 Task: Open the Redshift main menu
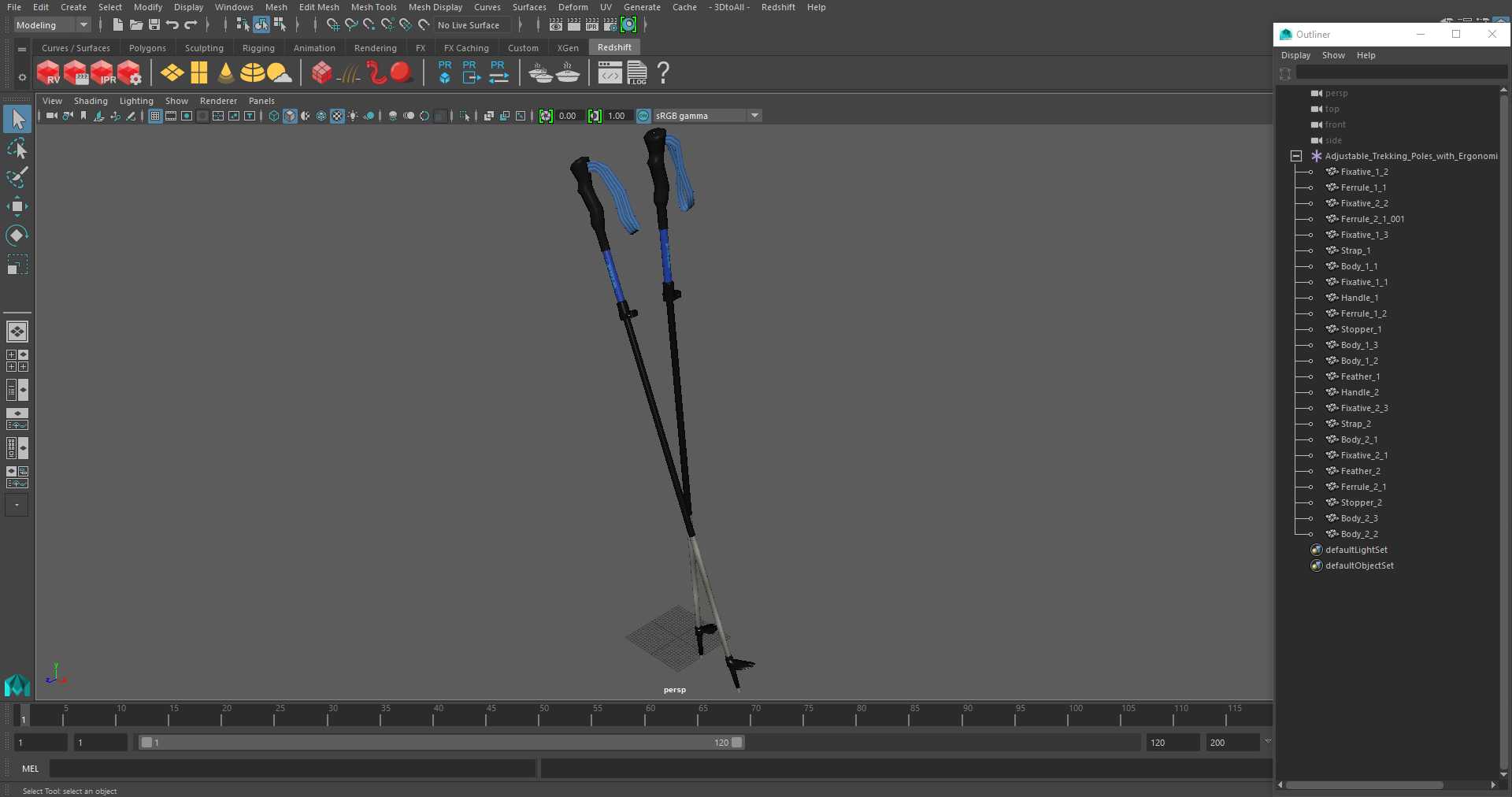pos(778,7)
